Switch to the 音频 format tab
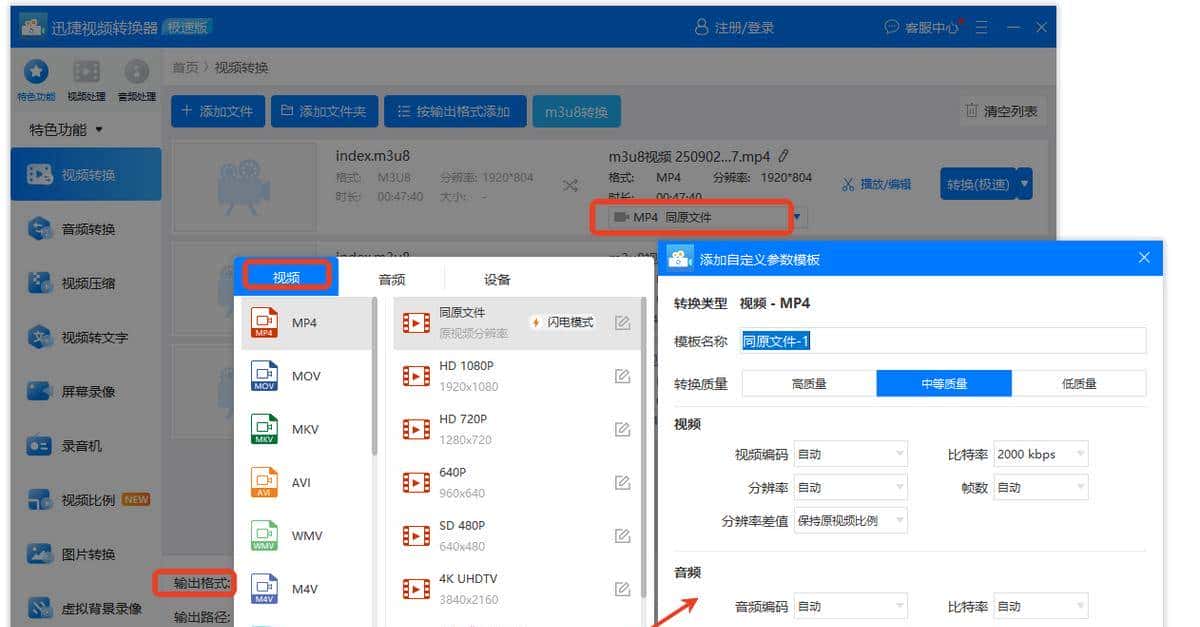 tap(392, 279)
